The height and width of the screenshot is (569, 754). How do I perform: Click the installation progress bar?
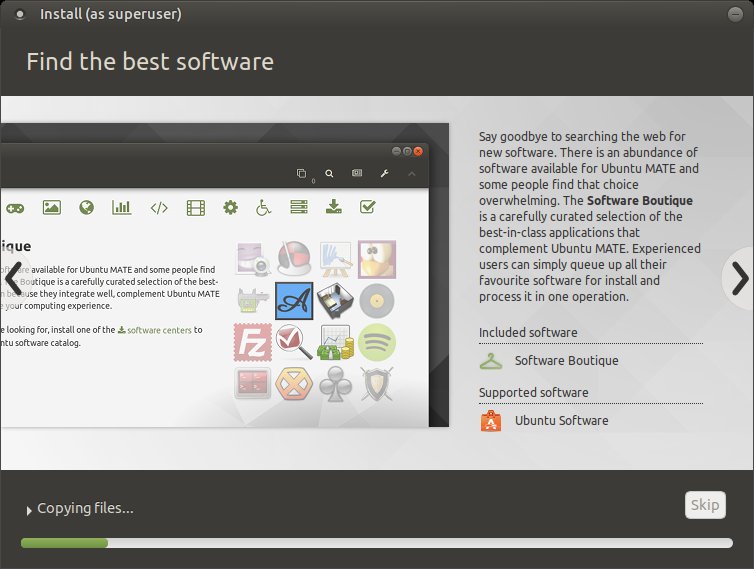tap(377, 543)
